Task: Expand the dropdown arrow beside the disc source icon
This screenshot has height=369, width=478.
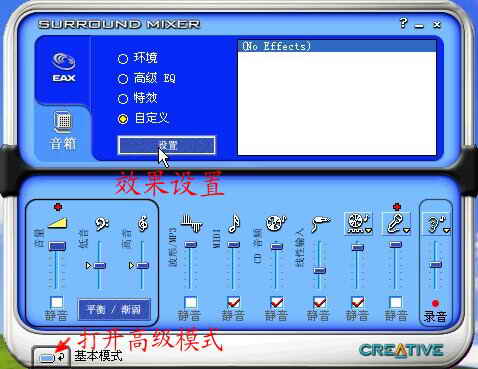Action: 368,230
